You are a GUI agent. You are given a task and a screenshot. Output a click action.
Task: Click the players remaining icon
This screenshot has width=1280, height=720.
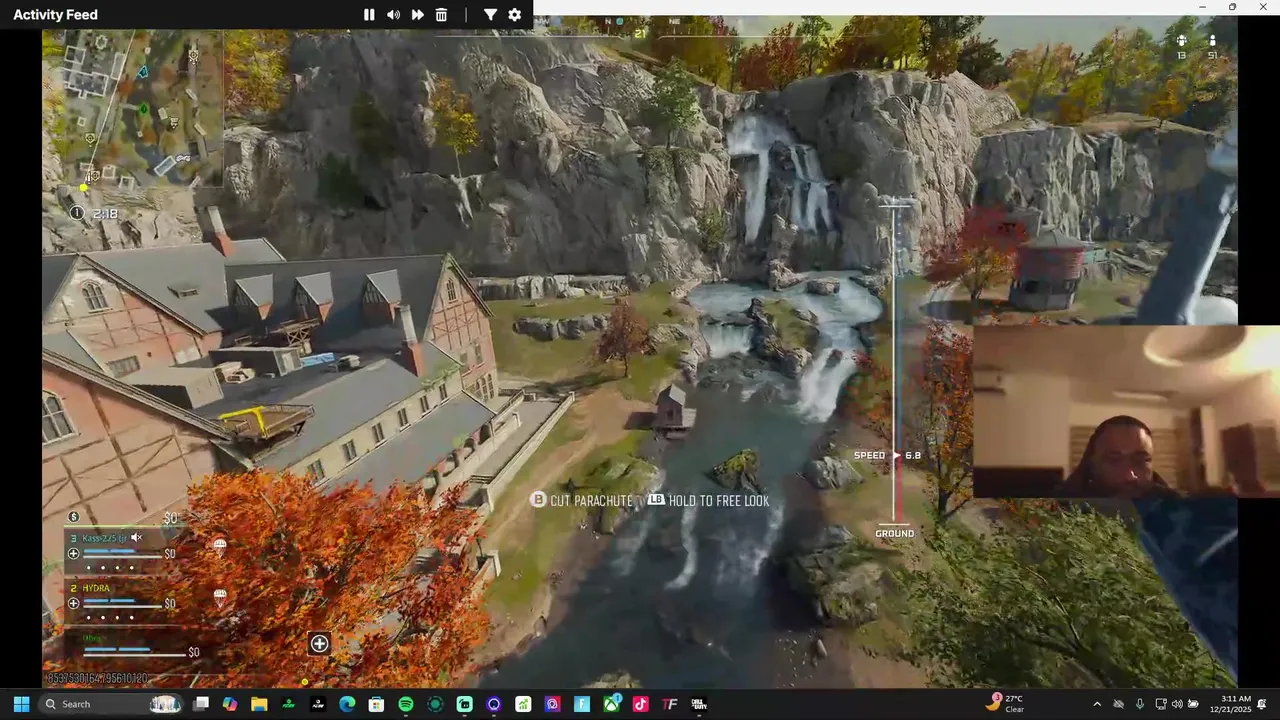click(x=1212, y=41)
